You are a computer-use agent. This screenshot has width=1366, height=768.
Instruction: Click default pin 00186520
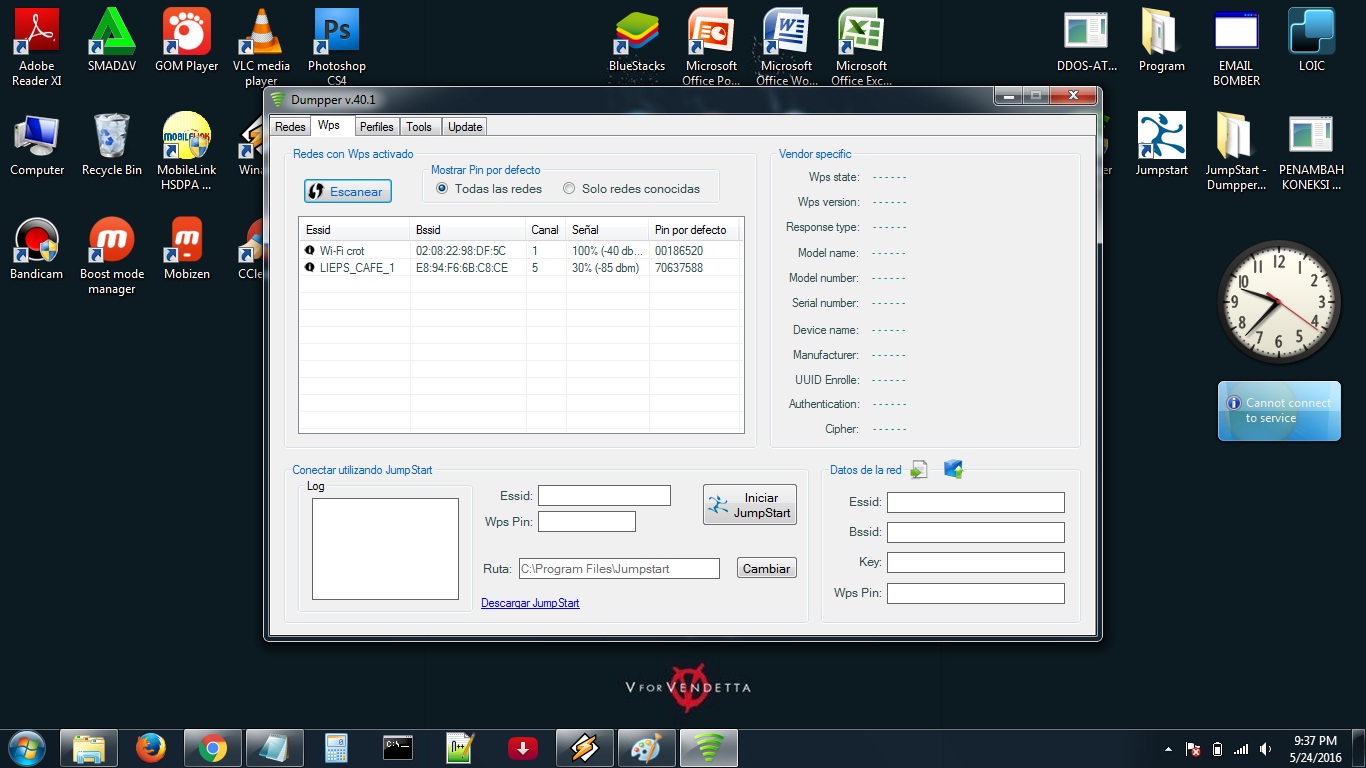pos(679,251)
